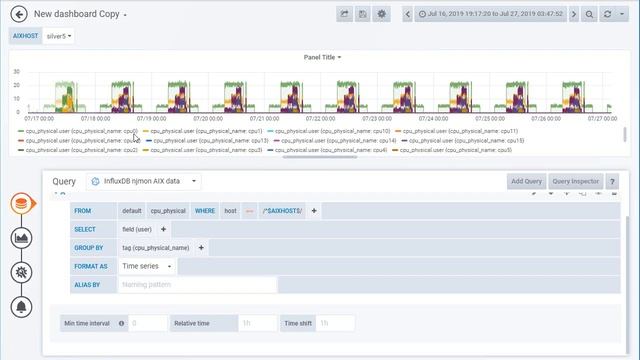
Task: Click the Min time interval input
Action: coord(148,323)
